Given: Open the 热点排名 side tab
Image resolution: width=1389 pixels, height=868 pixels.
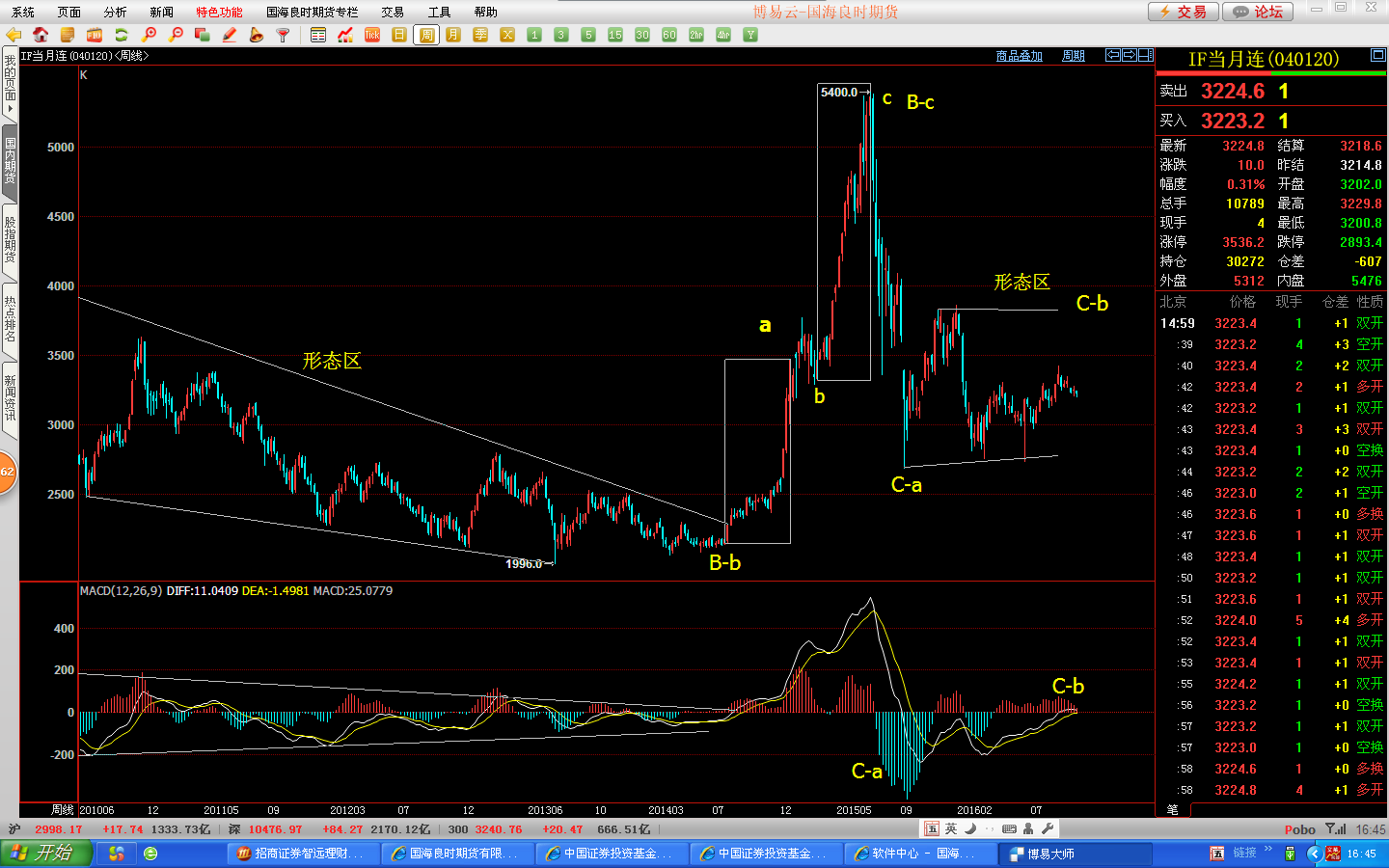Looking at the screenshot, I should coord(10,319).
